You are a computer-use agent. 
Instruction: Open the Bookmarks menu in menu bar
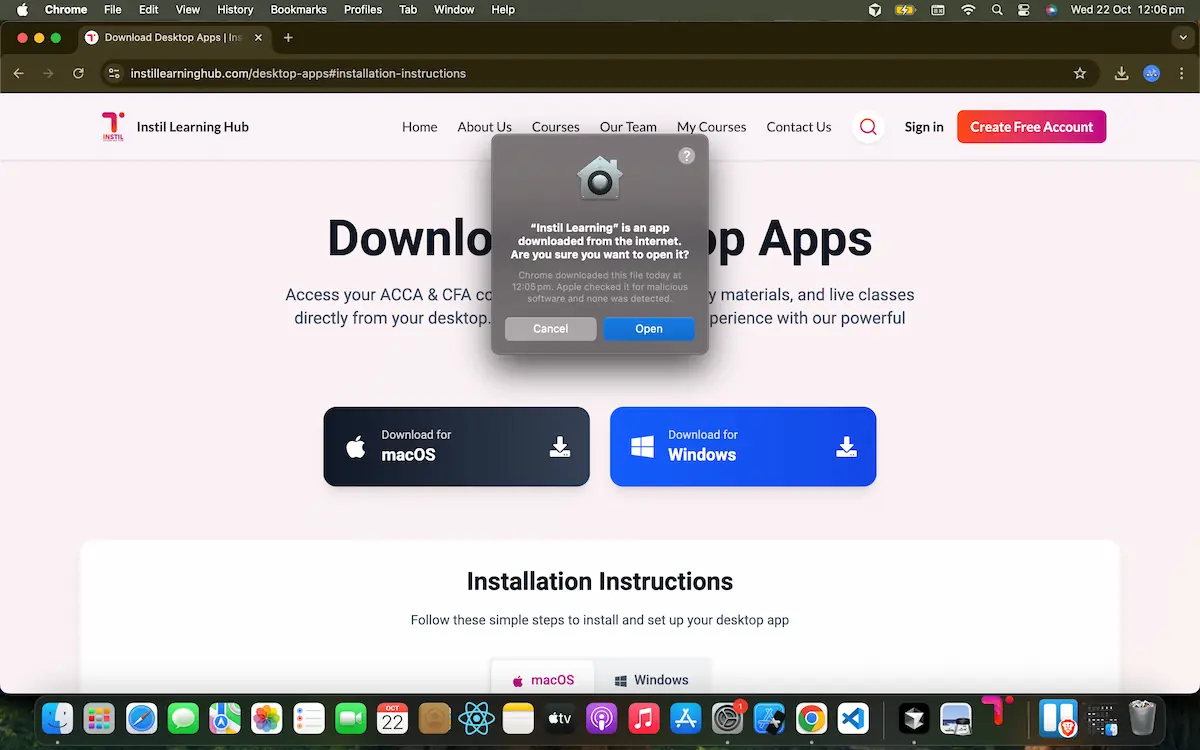tap(298, 10)
